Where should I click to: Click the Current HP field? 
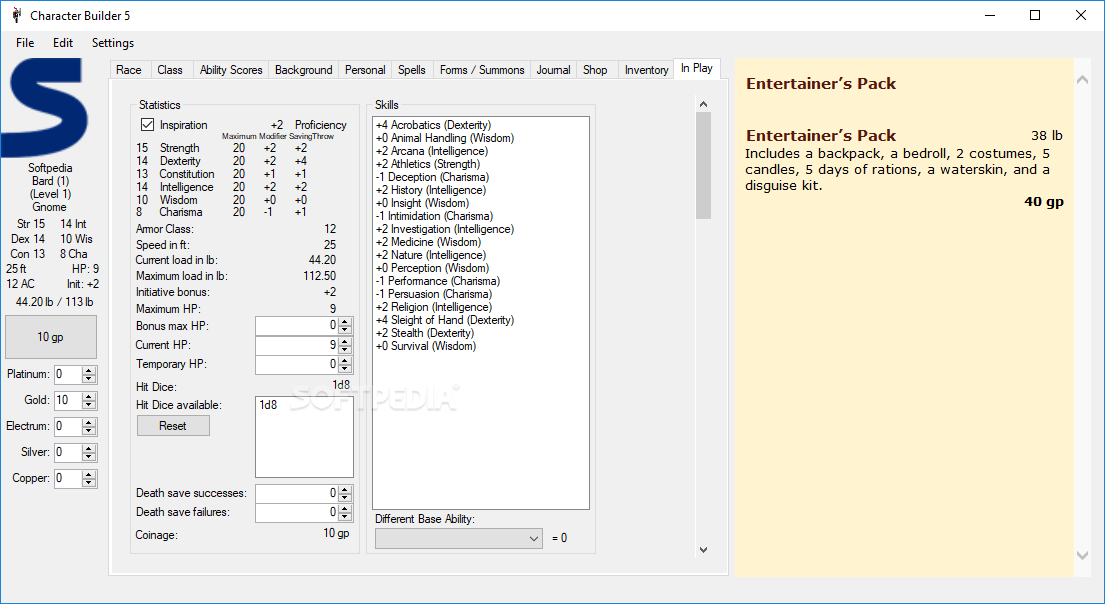click(x=297, y=345)
